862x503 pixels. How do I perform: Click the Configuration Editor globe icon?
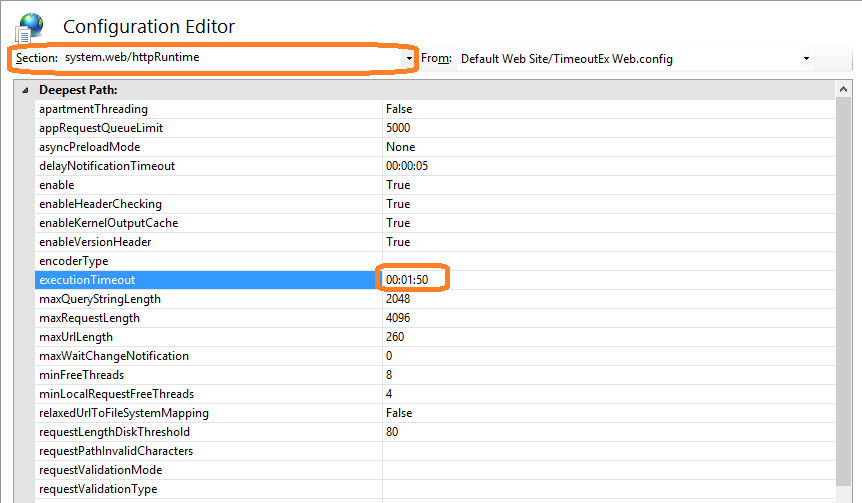click(x=30, y=25)
